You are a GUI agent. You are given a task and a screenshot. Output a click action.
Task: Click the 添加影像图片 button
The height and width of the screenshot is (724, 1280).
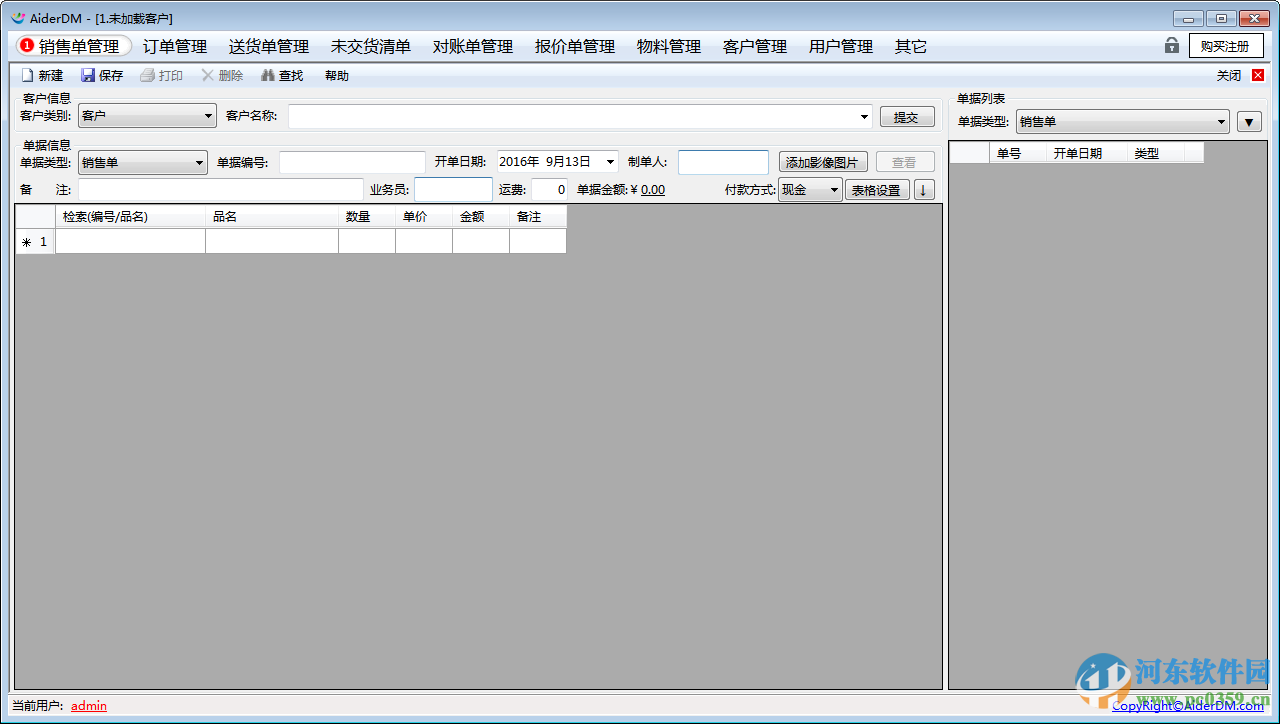[x=822, y=161]
